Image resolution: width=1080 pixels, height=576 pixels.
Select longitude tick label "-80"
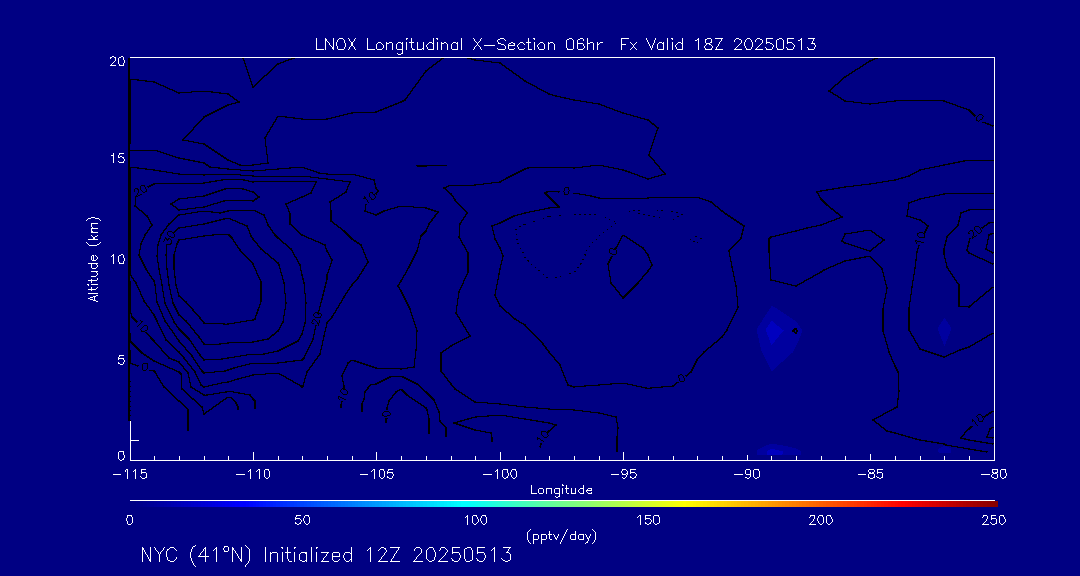tap(993, 476)
